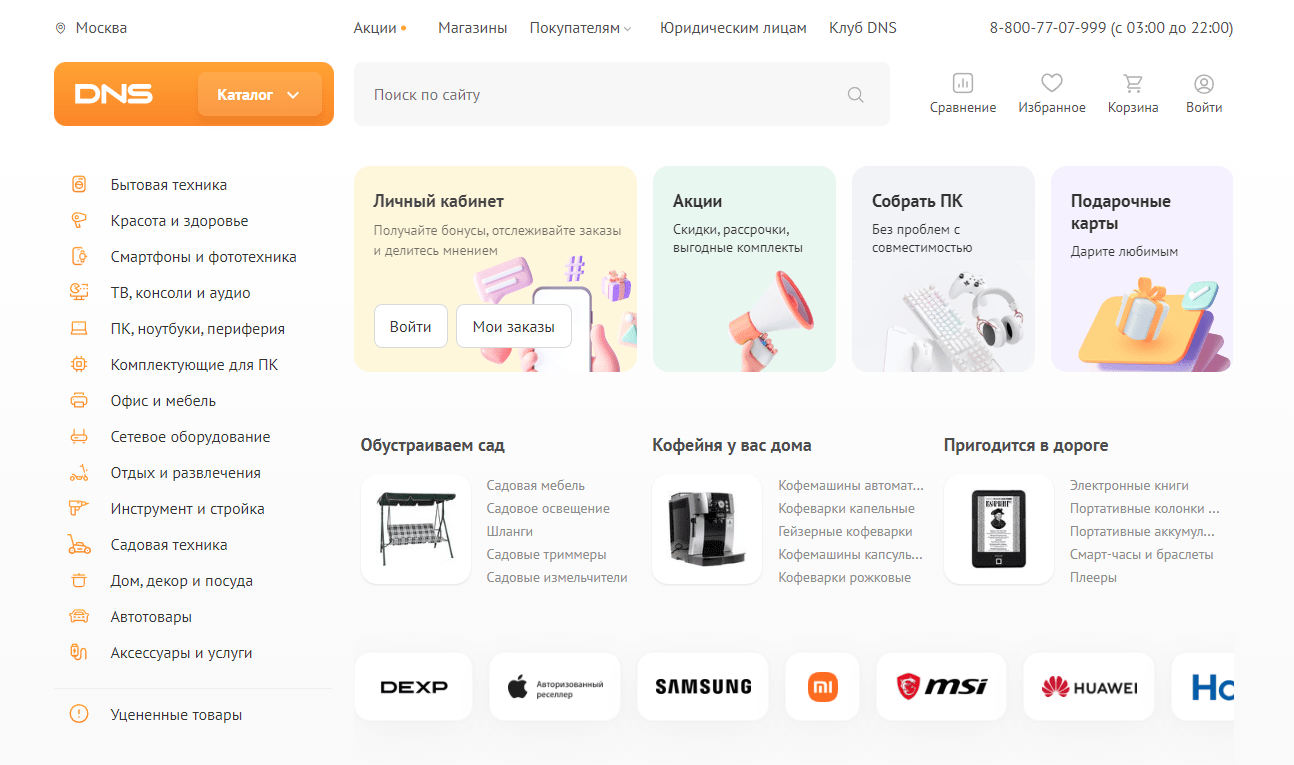
Task: Click the DNS logo
Action: tap(114, 95)
